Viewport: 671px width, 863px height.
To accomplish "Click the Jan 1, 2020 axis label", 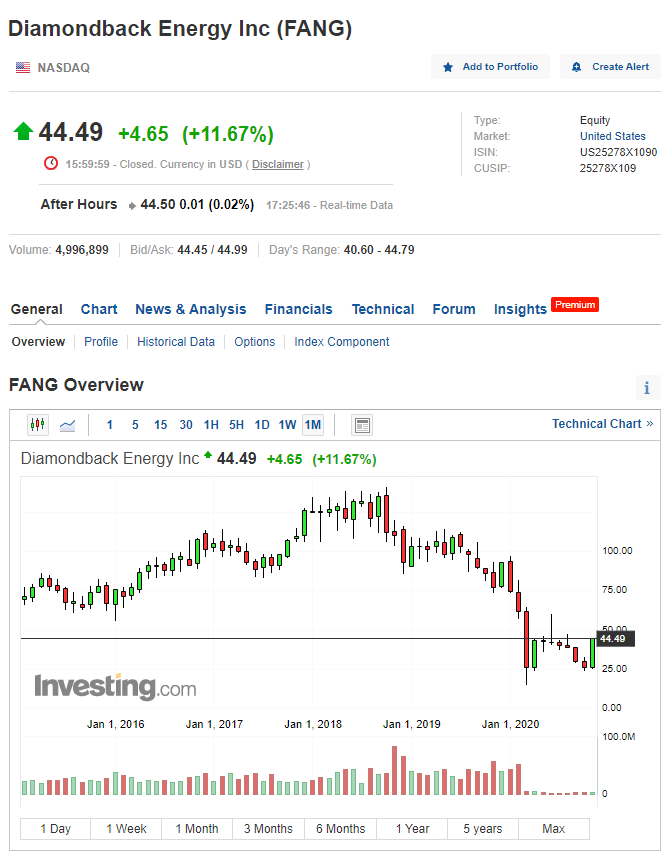I will pos(510,724).
